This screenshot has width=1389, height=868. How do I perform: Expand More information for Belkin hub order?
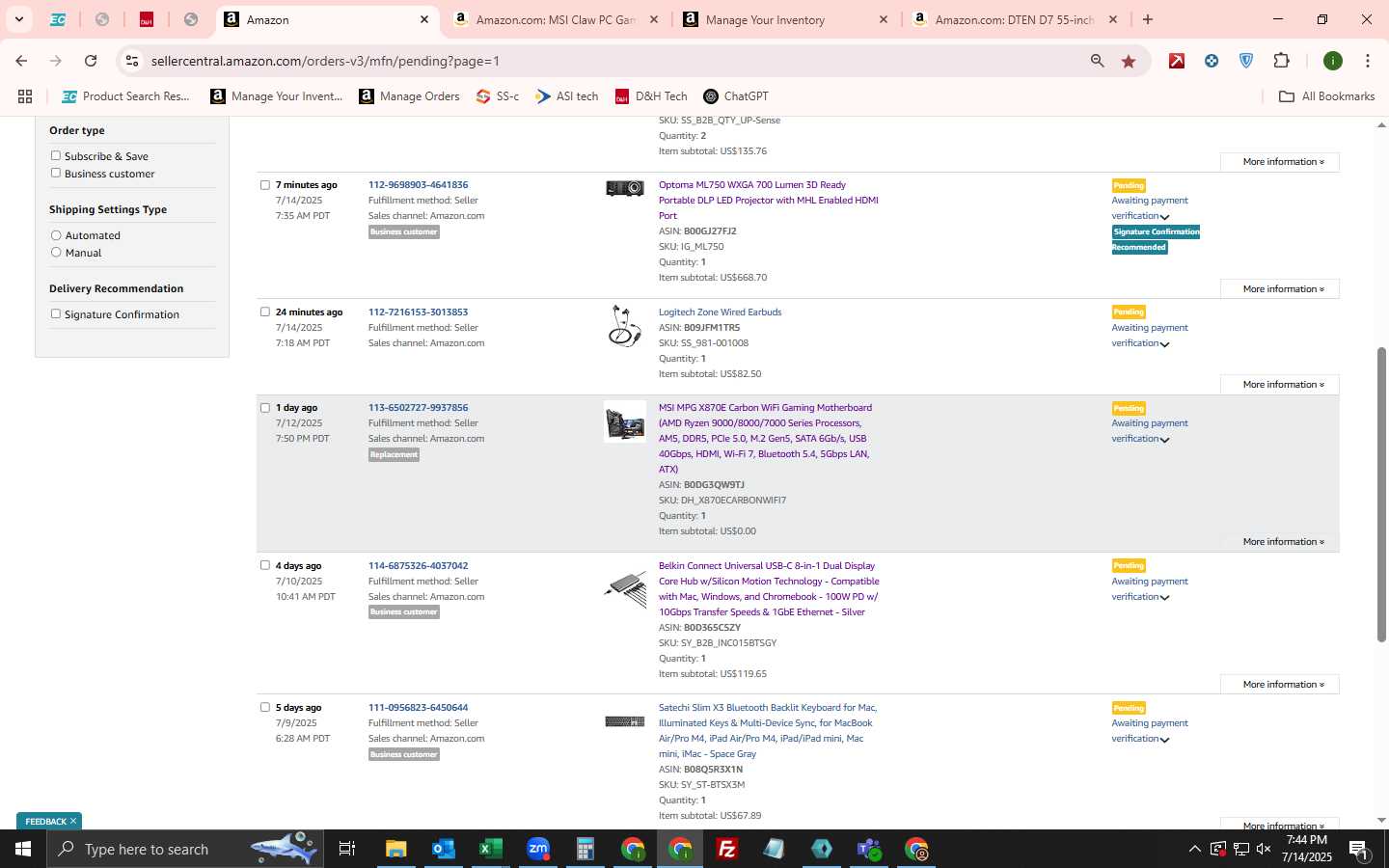tap(1279, 685)
